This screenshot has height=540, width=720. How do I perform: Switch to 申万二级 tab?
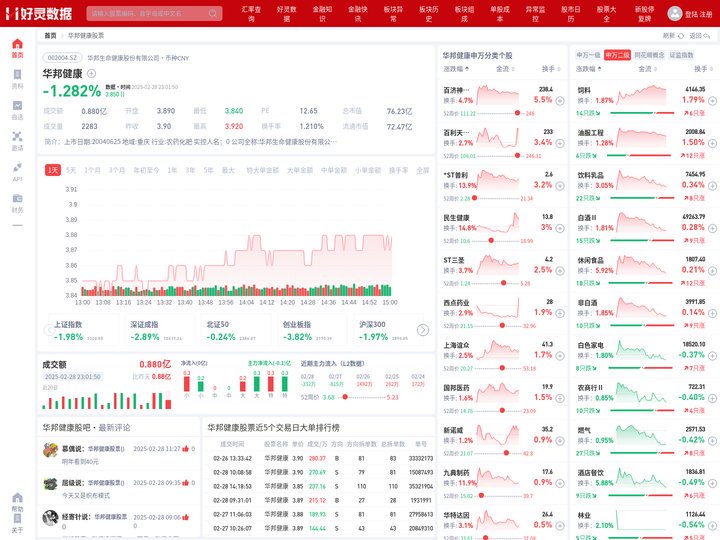[617, 55]
